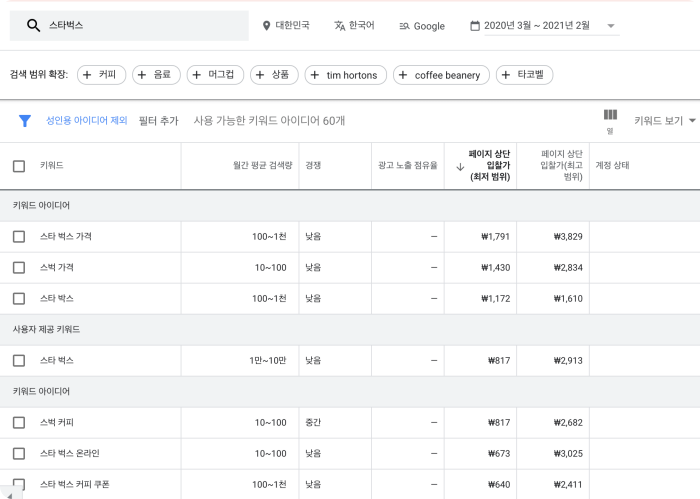Select the 2020년 3월 ~ 2021년 2월 date range
The height and width of the screenshot is (499, 700).
tap(537, 25)
